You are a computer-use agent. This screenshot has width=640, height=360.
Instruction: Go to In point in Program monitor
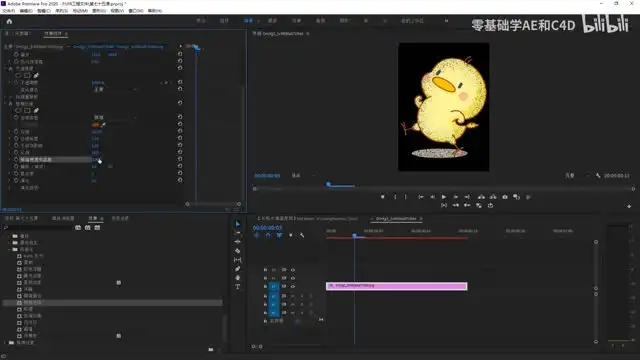(x=420, y=197)
